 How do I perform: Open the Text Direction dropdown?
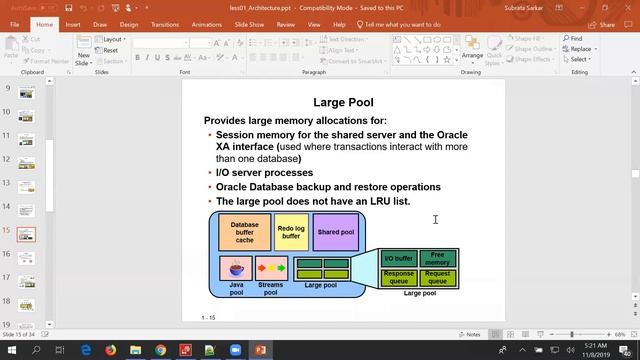coord(344,39)
